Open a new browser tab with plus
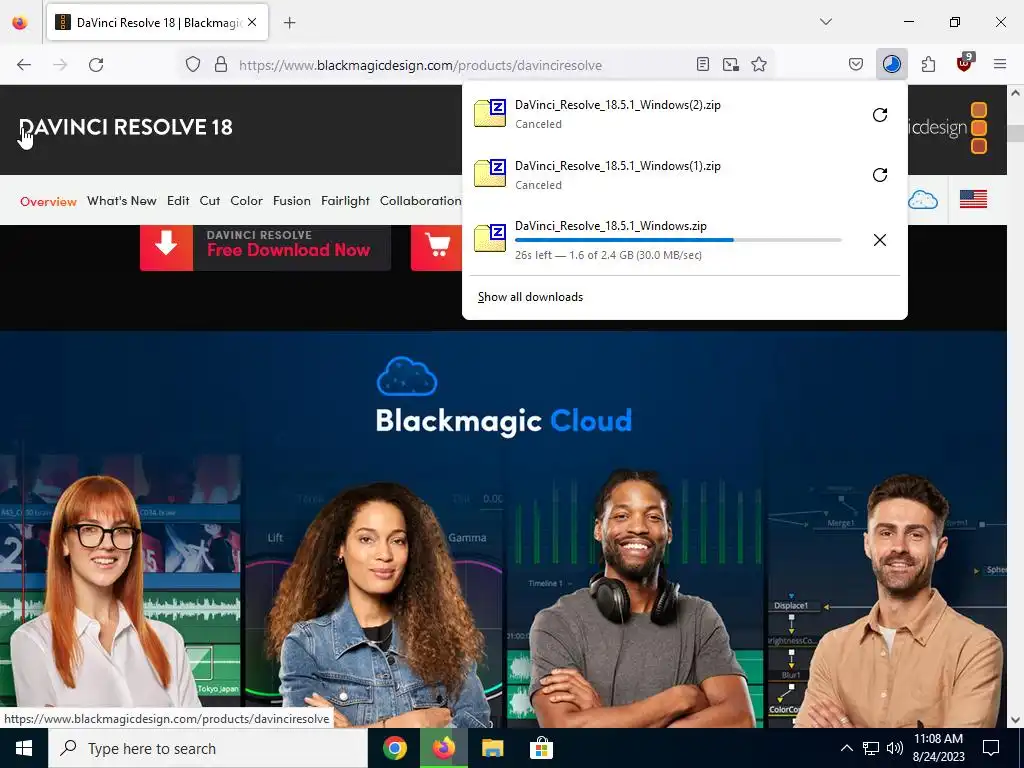Screen dimensions: 1024x768 pos(290,23)
